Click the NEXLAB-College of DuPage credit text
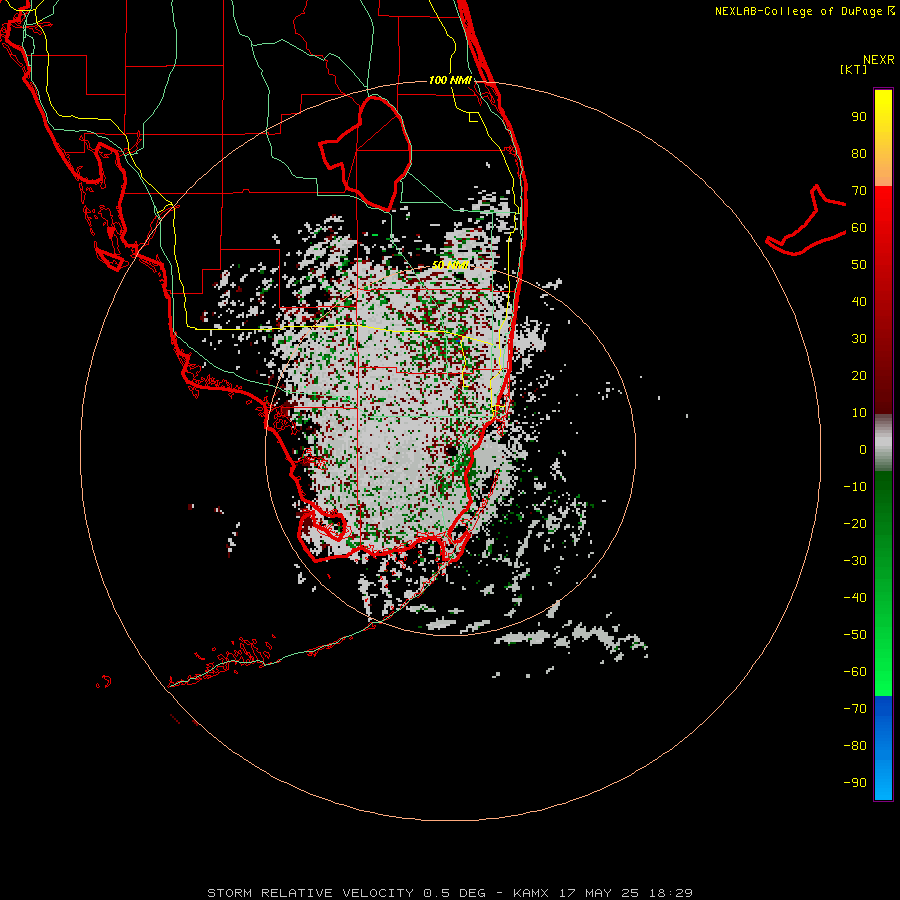The height and width of the screenshot is (900, 900). point(804,11)
